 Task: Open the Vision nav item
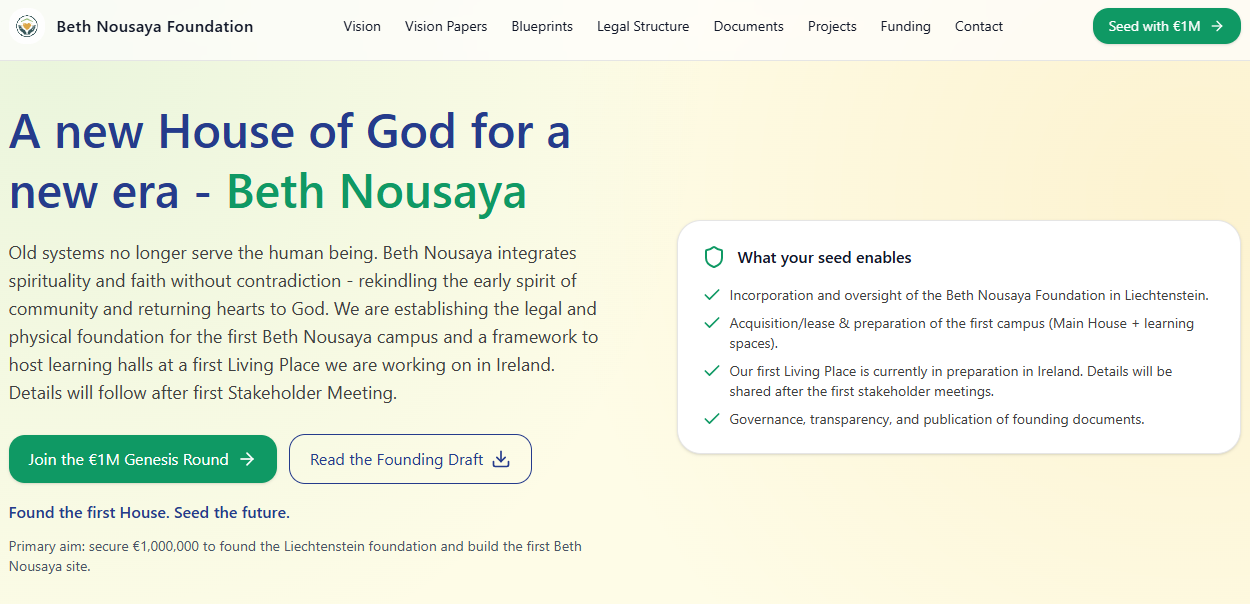(x=362, y=26)
